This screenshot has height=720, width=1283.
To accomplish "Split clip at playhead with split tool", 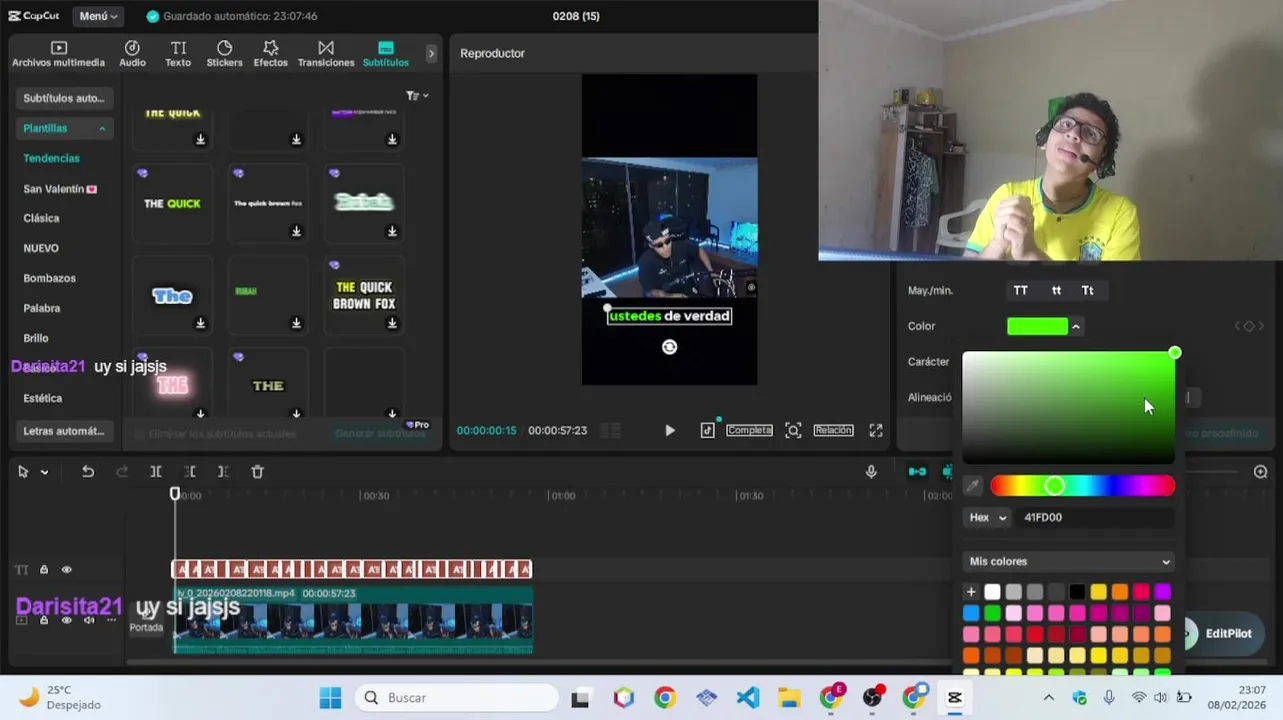I will click(156, 472).
